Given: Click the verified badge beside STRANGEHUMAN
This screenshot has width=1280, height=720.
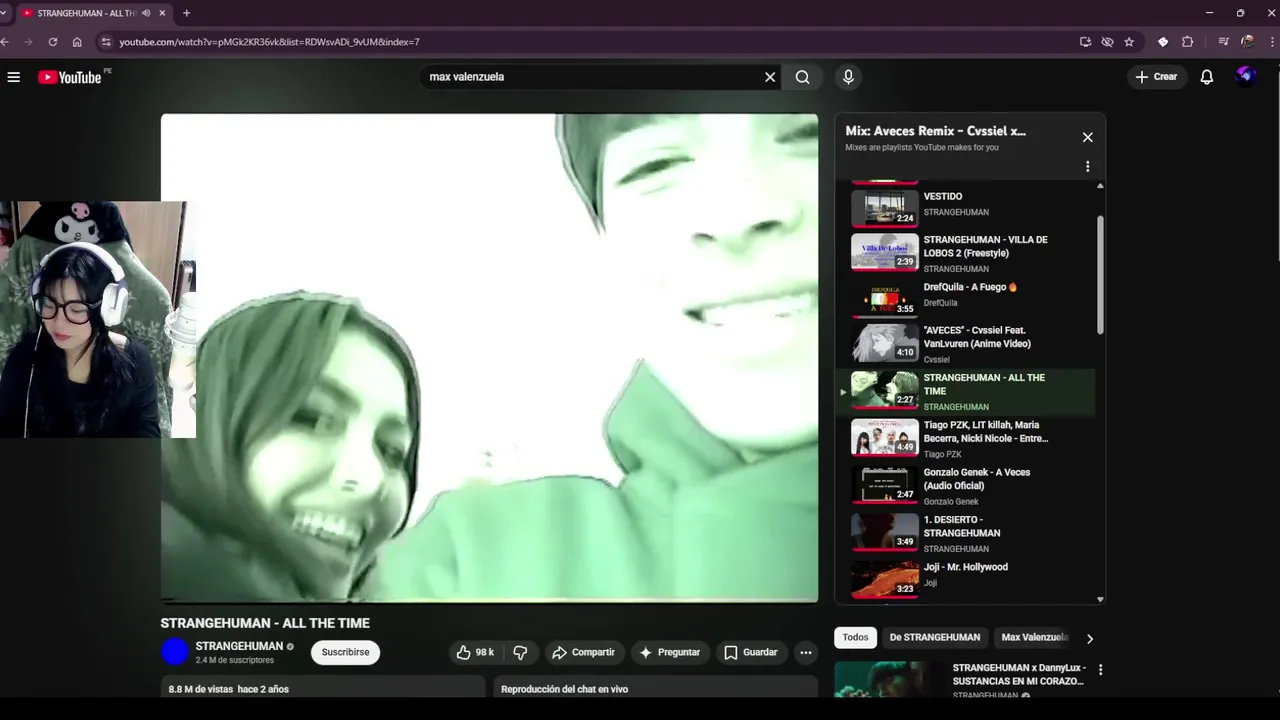Looking at the screenshot, I should (290, 647).
